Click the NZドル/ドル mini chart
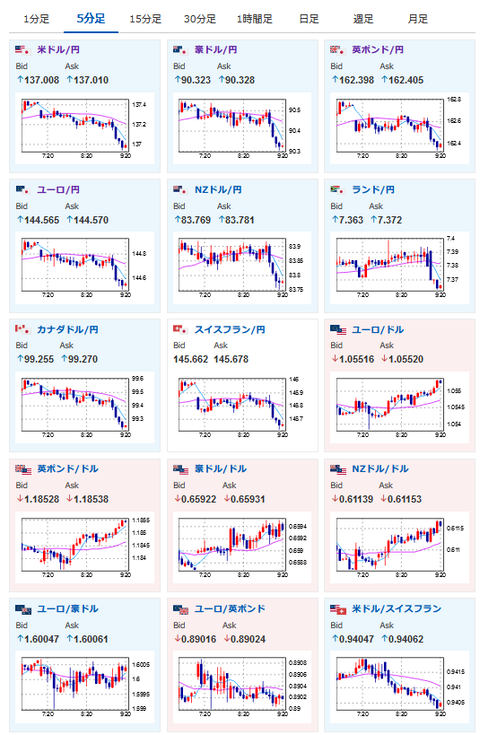480x735 pixels. click(x=399, y=548)
